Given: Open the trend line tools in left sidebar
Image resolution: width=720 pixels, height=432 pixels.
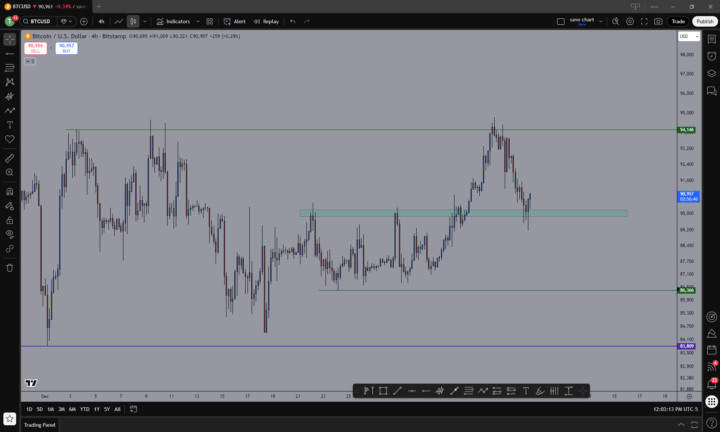Looking at the screenshot, I should tap(10, 54).
